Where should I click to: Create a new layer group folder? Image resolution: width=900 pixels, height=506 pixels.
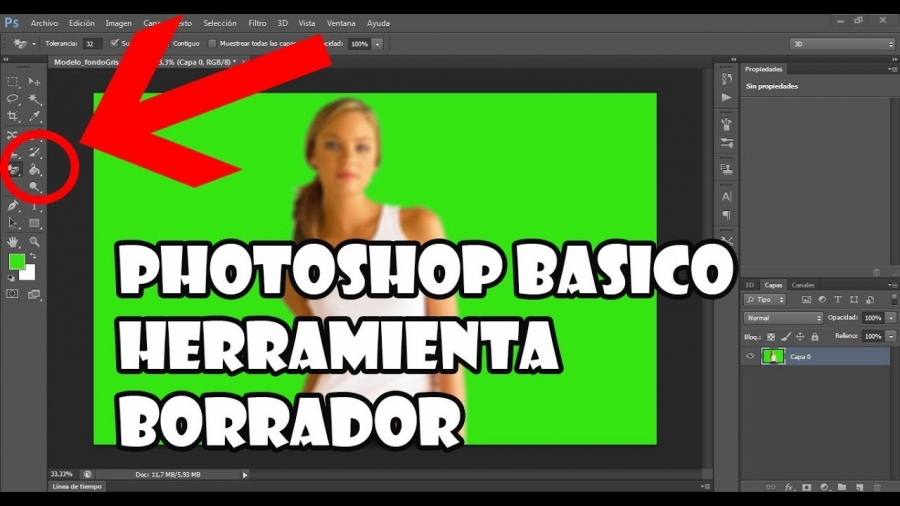click(x=841, y=487)
